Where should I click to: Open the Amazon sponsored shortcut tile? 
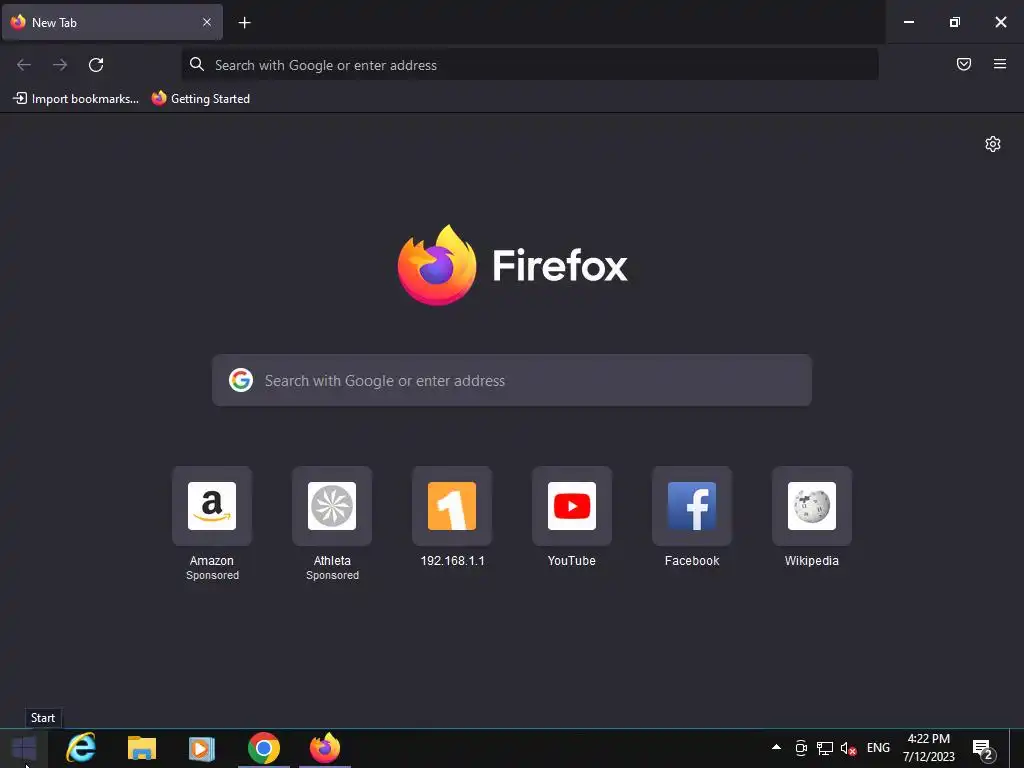coord(212,506)
